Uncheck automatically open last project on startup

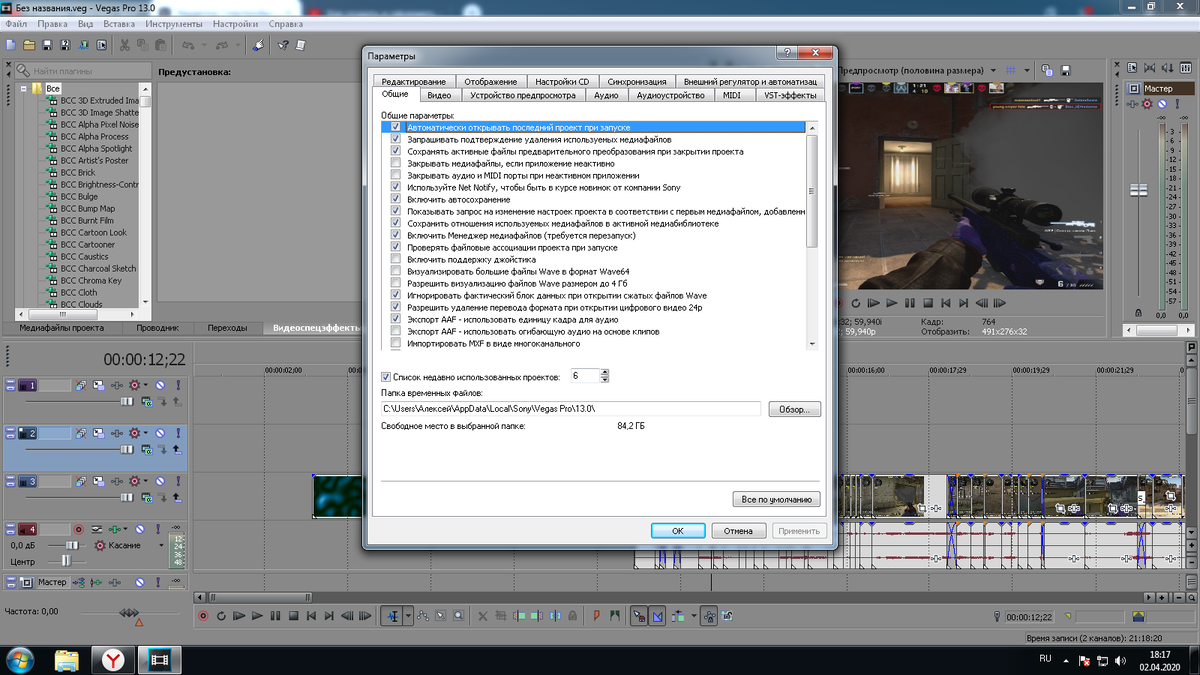[396, 128]
